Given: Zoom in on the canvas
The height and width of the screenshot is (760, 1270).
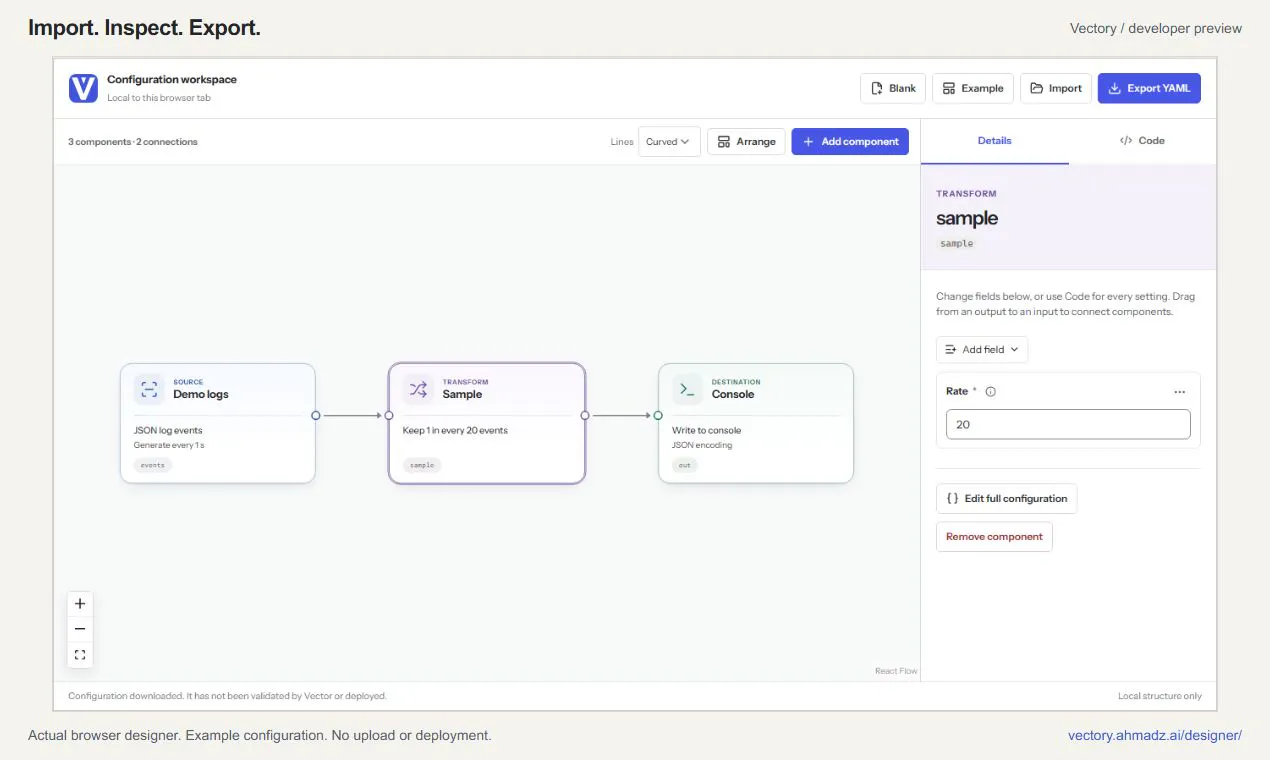Looking at the screenshot, I should point(80,604).
